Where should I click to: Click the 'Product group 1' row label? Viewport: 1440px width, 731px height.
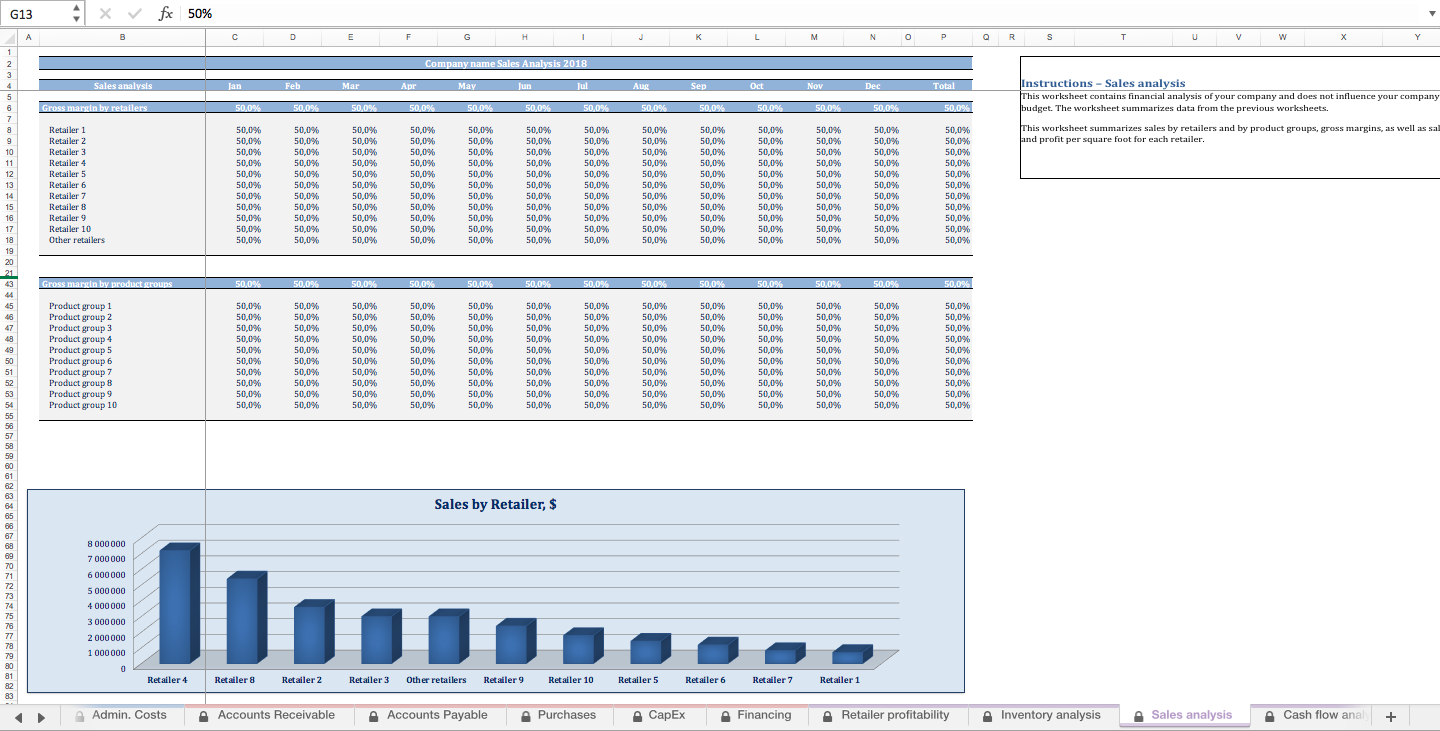(81, 306)
